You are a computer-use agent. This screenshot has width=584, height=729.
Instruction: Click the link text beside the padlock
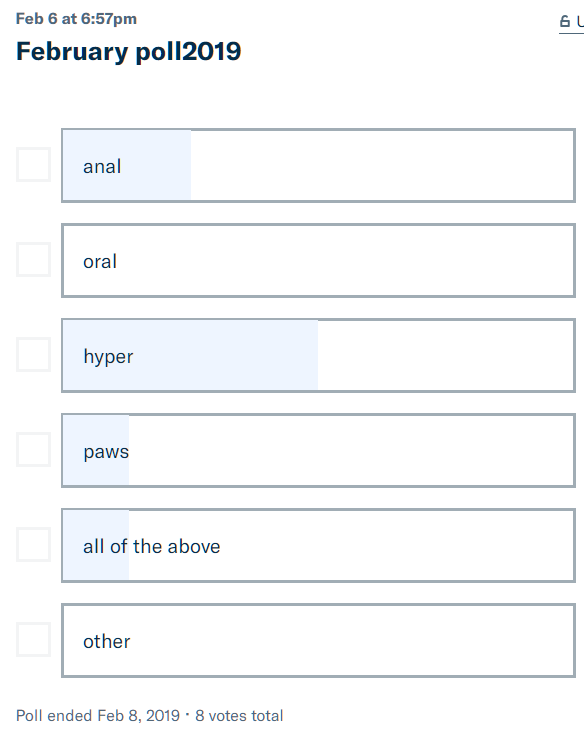pos(580,21)
